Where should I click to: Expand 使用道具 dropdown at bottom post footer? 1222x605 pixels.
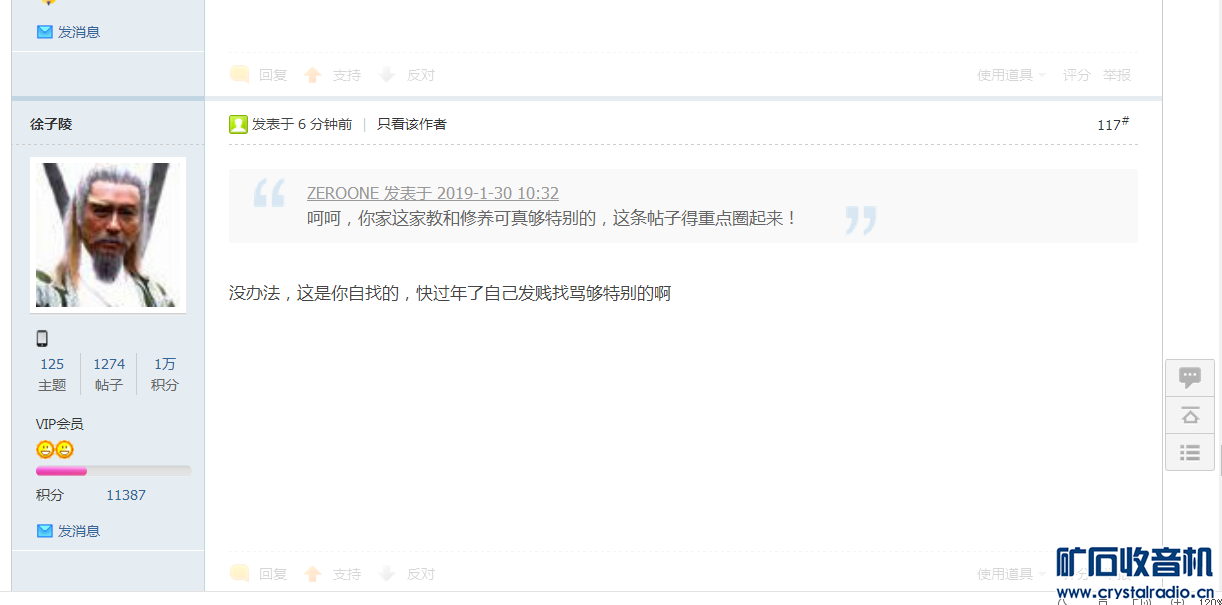pyautogui.click(x=1012, y=574)
